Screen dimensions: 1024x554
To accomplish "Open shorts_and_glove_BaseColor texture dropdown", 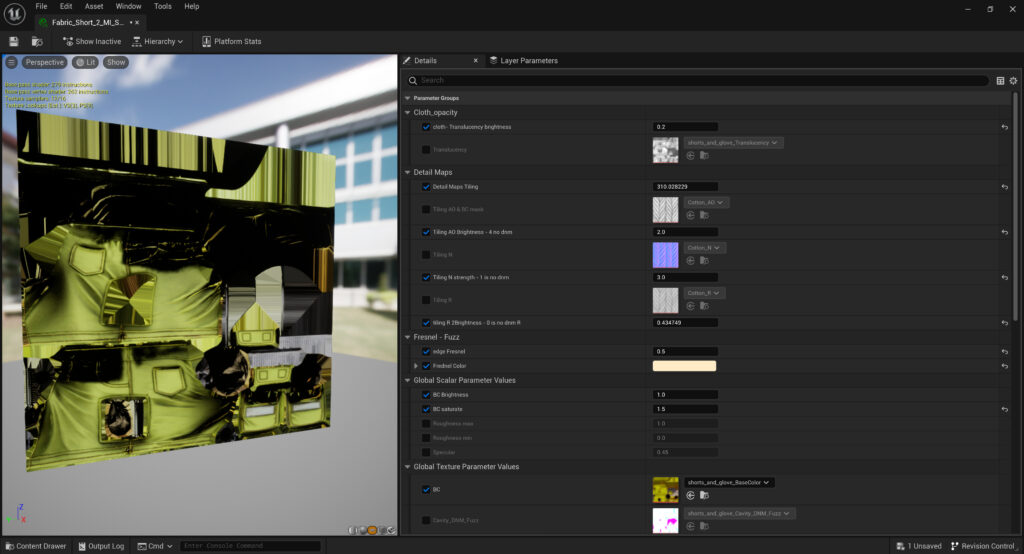I will (729, 482).
